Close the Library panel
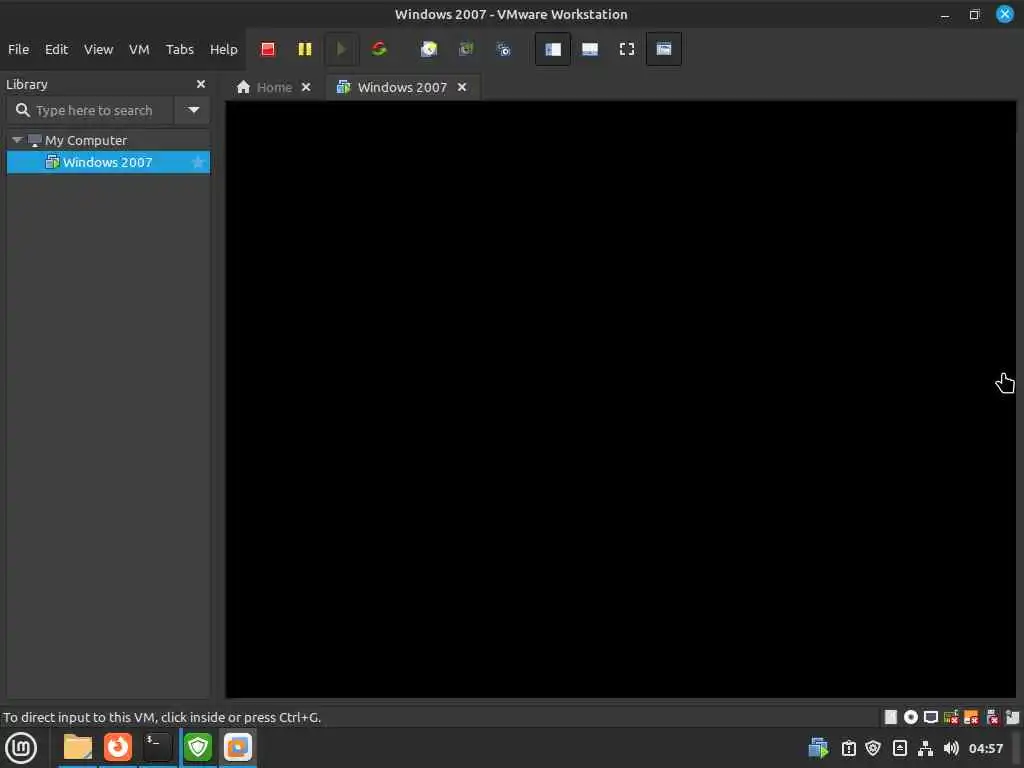The height and width of the screenshot is (768, 1024). click(201, 84)
